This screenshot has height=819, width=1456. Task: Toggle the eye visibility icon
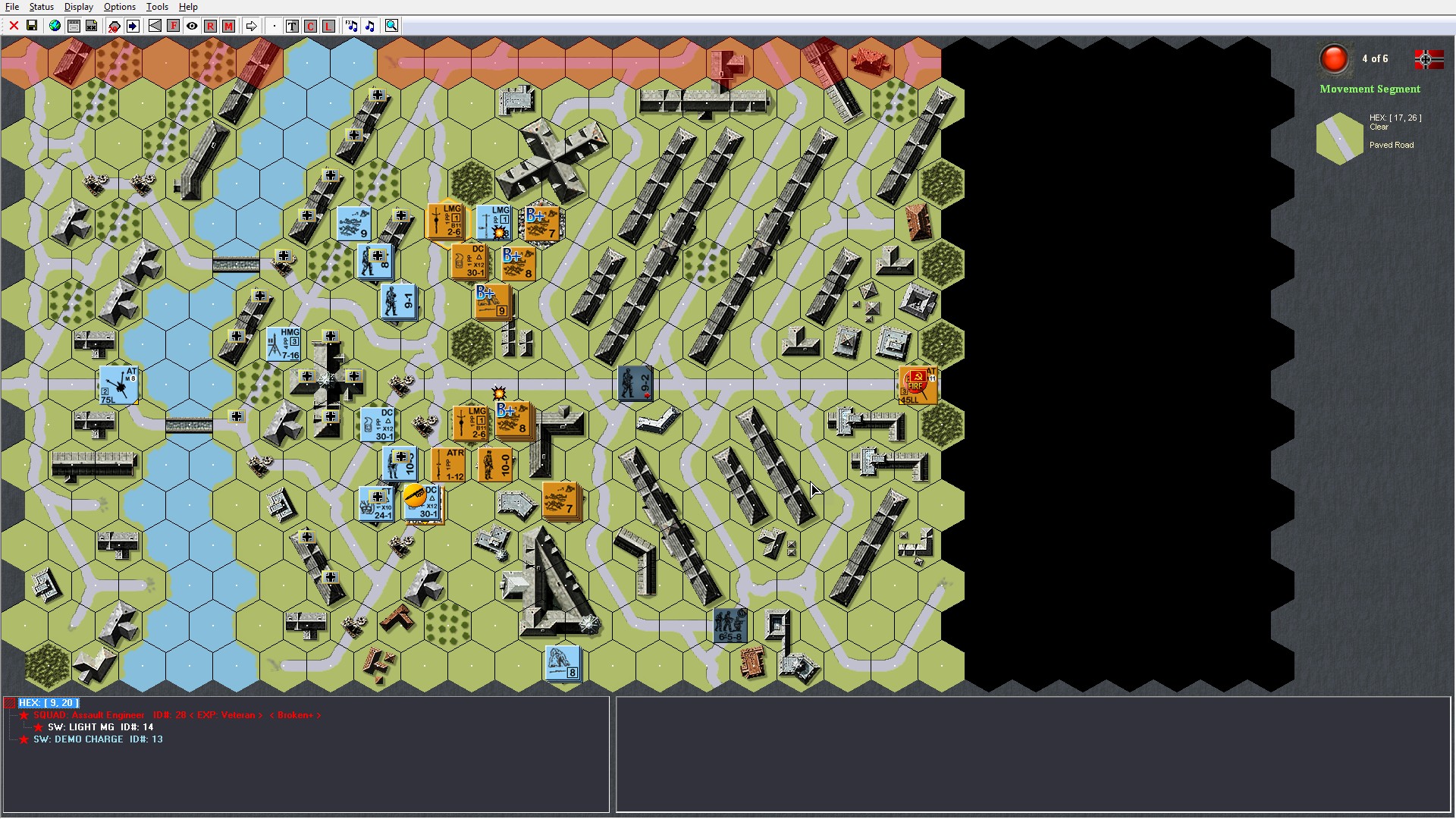coord(192,26)
